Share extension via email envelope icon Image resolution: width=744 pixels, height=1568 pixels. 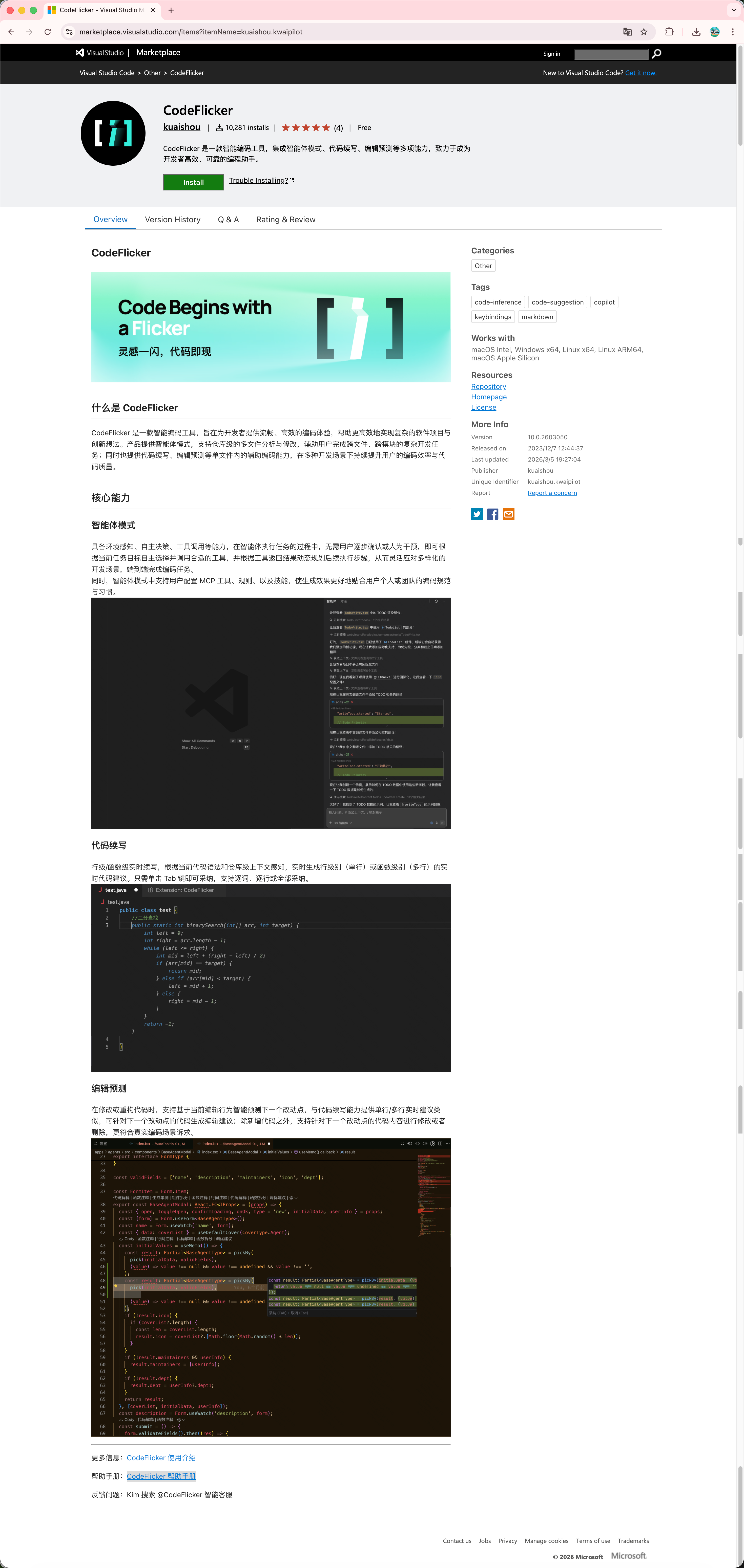pyautogui.click(x=508, y=514)
